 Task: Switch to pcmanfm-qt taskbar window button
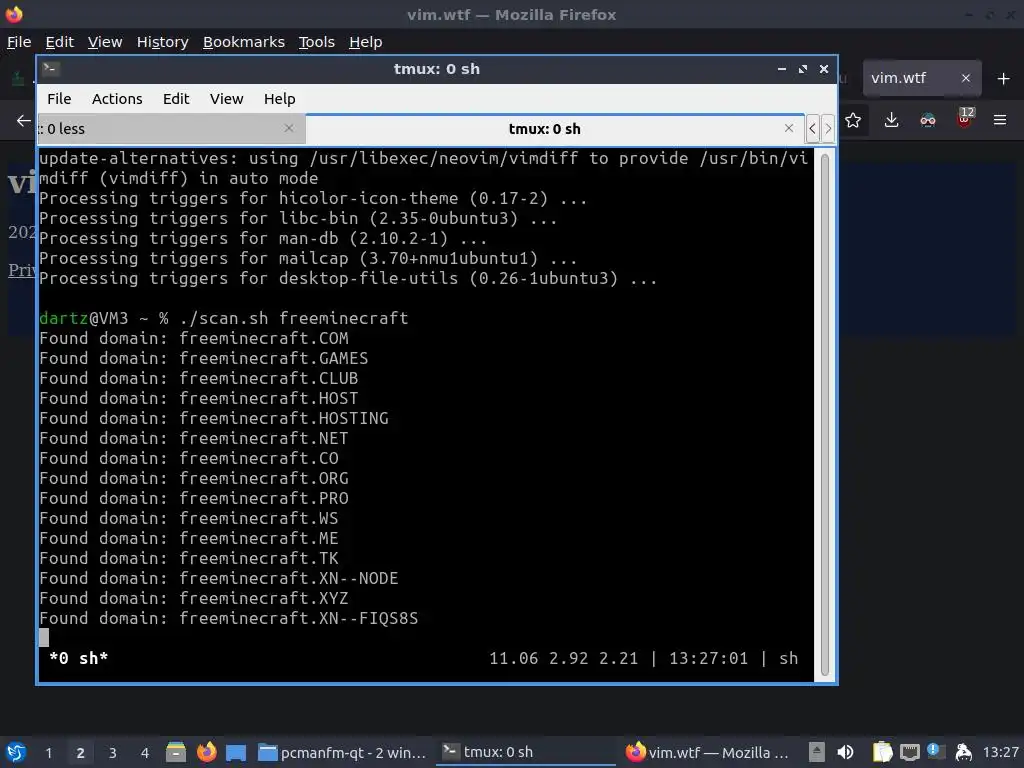point(342,753)
